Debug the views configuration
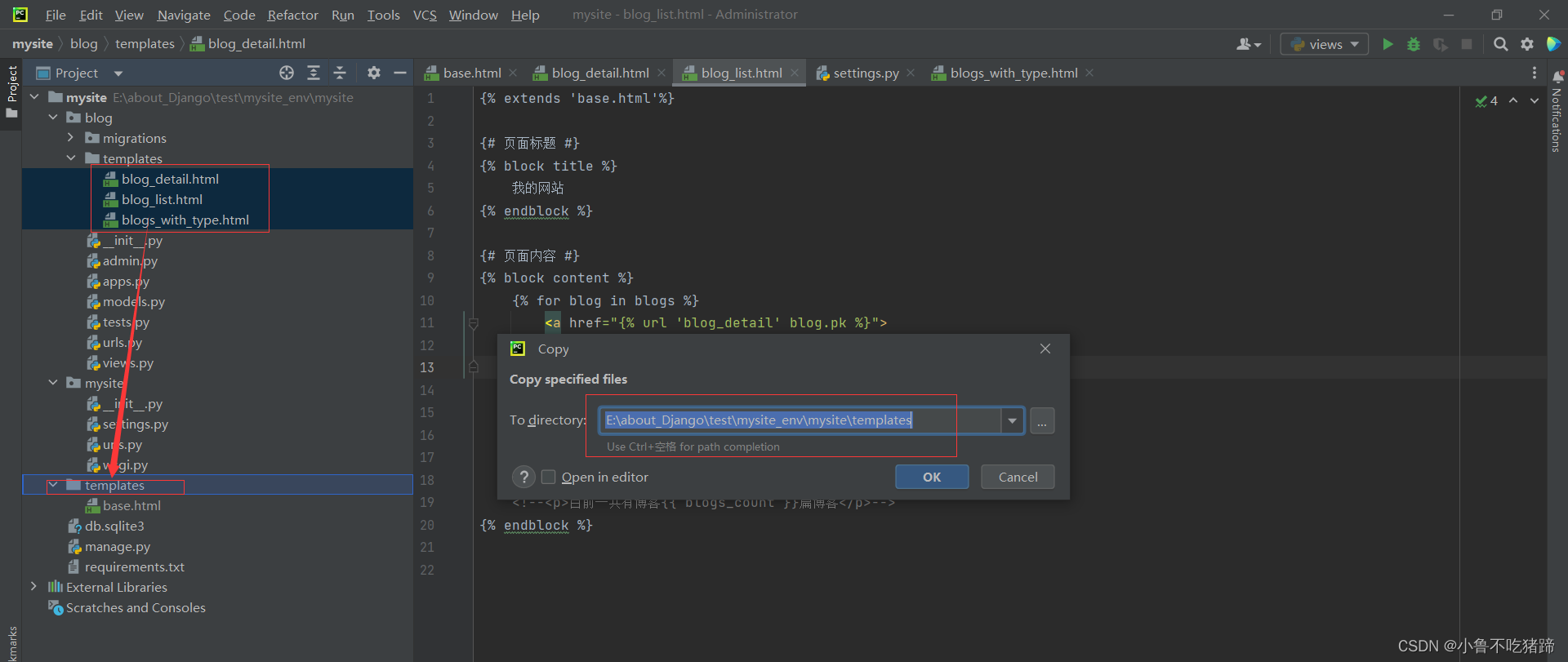Image resolution: width=1568 pixels, height=662 pixels. coord(1414,44)
